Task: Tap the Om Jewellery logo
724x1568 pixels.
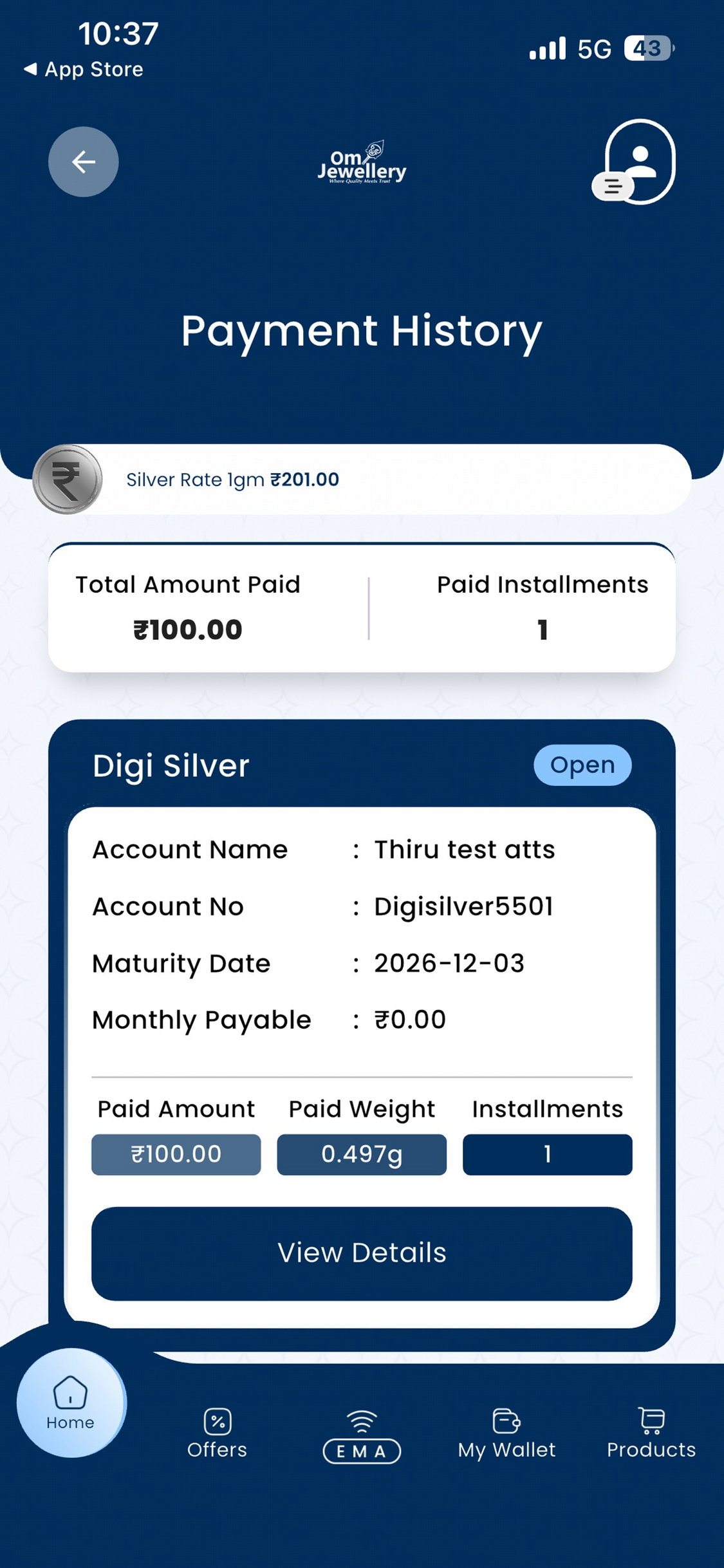Action: point(362,163)
